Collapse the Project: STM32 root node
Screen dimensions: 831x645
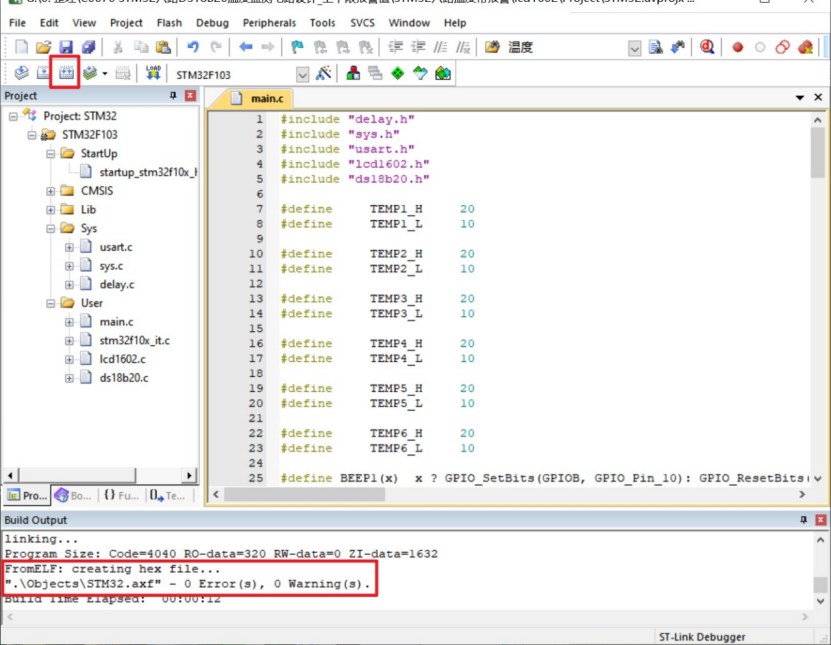point(13,116)
